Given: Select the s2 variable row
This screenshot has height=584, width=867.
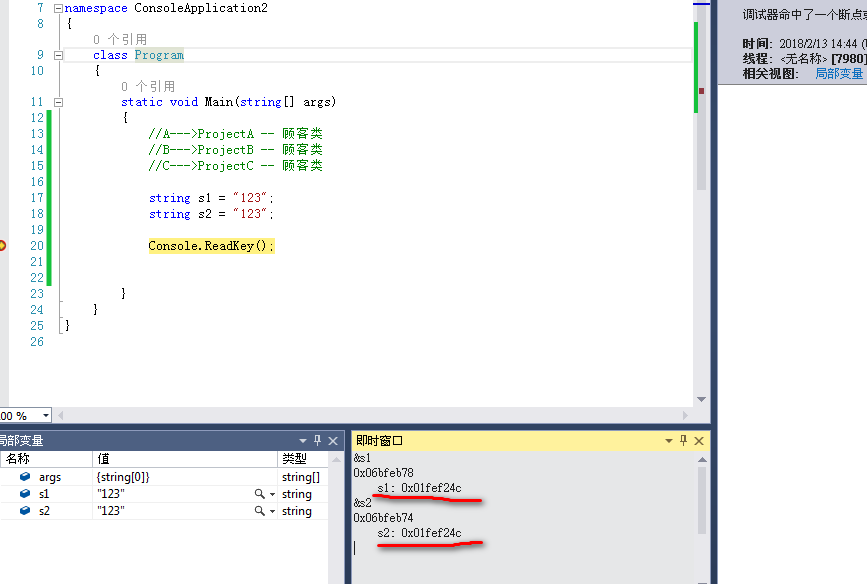Looking at the screenshot, I should 164,511.
